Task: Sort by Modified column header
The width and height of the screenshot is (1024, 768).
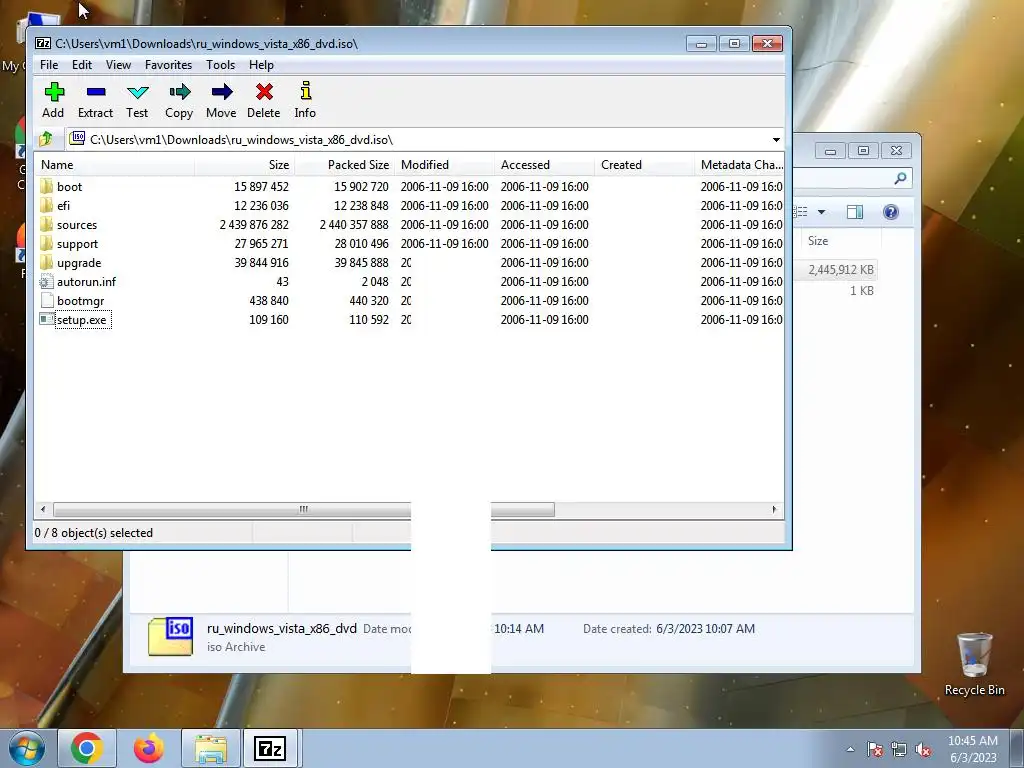Action: 445,165
